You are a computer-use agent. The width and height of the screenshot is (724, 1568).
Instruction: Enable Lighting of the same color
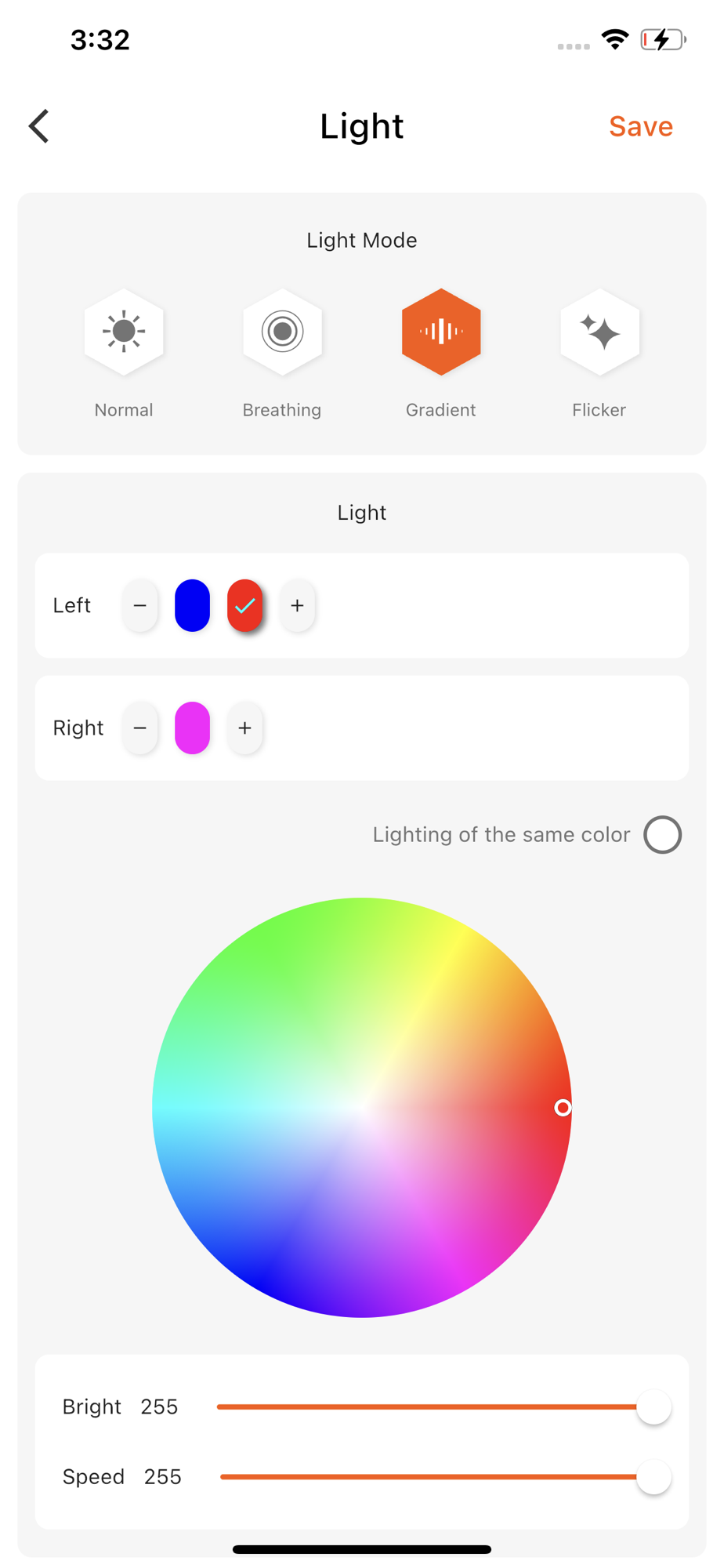click(663, 834)
